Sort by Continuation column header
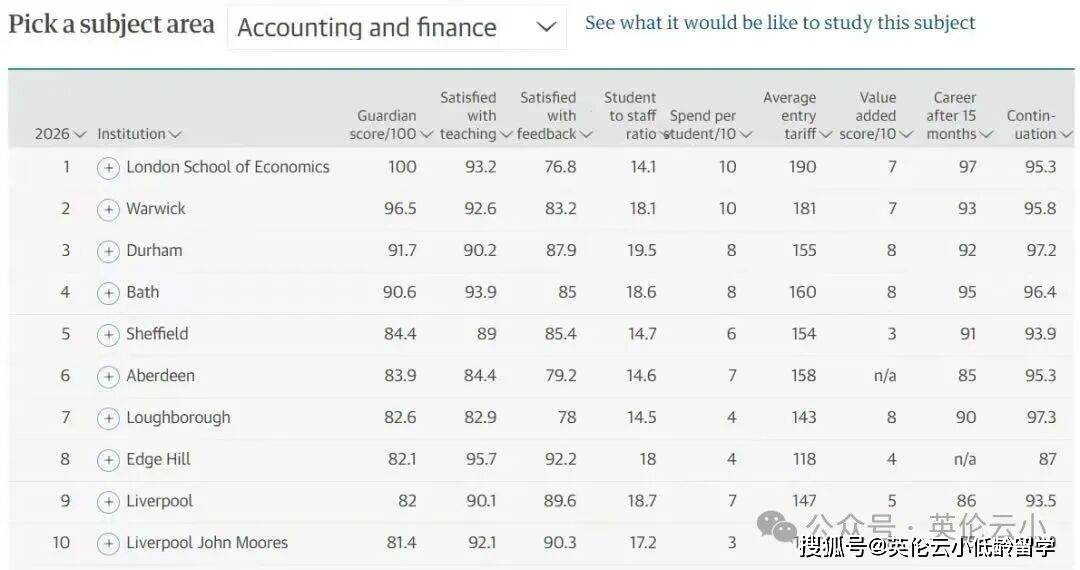Screen dimensions: 1080x570 pos(1037,125)
